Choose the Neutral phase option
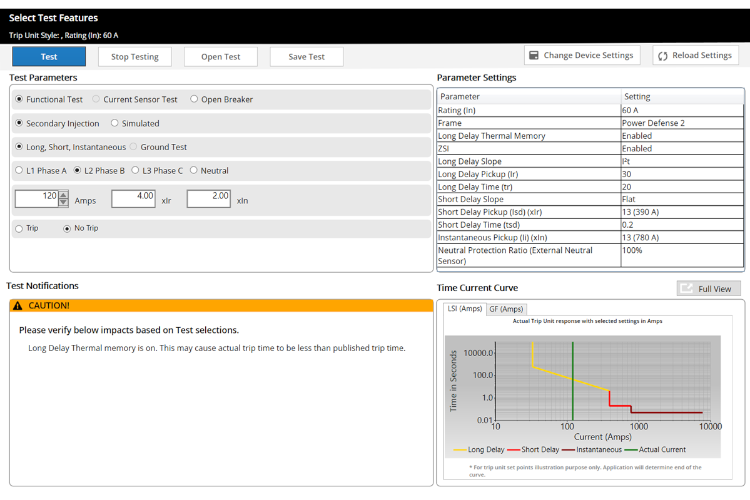This screenshot has height=500, width=750. pyautogui.click(x=193, y=171)
